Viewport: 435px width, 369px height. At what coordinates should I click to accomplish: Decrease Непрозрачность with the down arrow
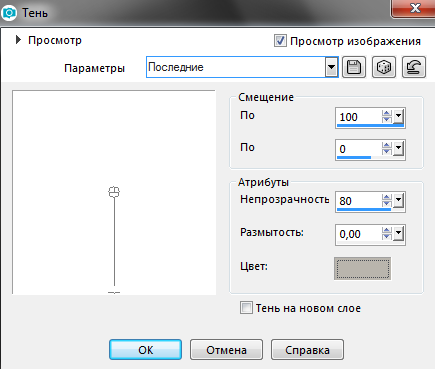point(387,204)
